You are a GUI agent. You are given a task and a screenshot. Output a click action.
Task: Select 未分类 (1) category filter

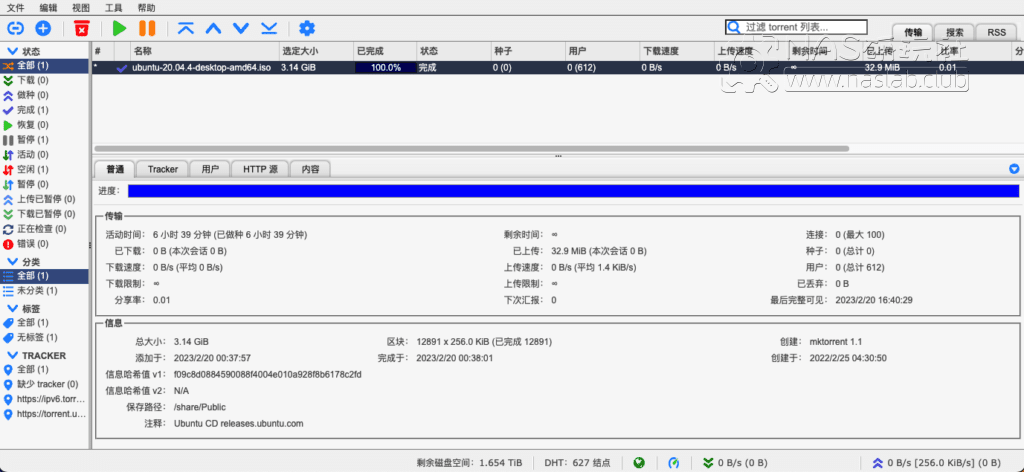[44, 291]
